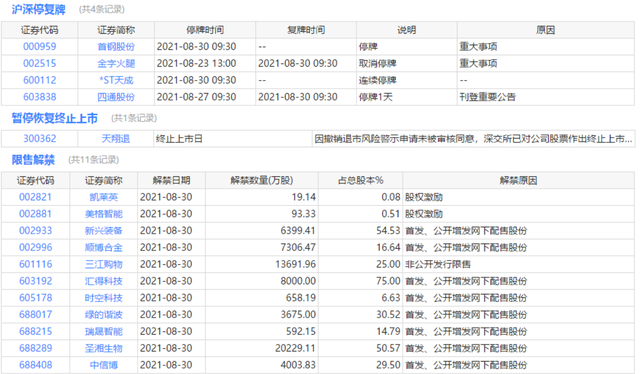
Task: Open *ST天成 stock name link
Action: click(x=116, y=80)
